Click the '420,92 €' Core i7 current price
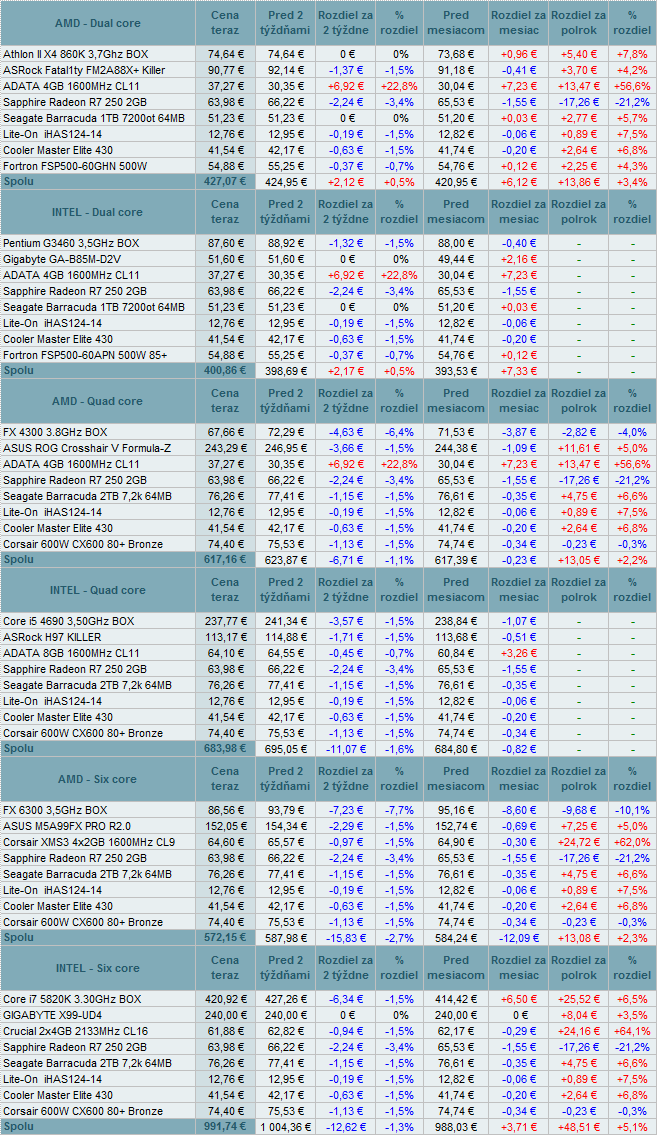The width and height of the screenshot is (657, 1135). pos(225,999)
